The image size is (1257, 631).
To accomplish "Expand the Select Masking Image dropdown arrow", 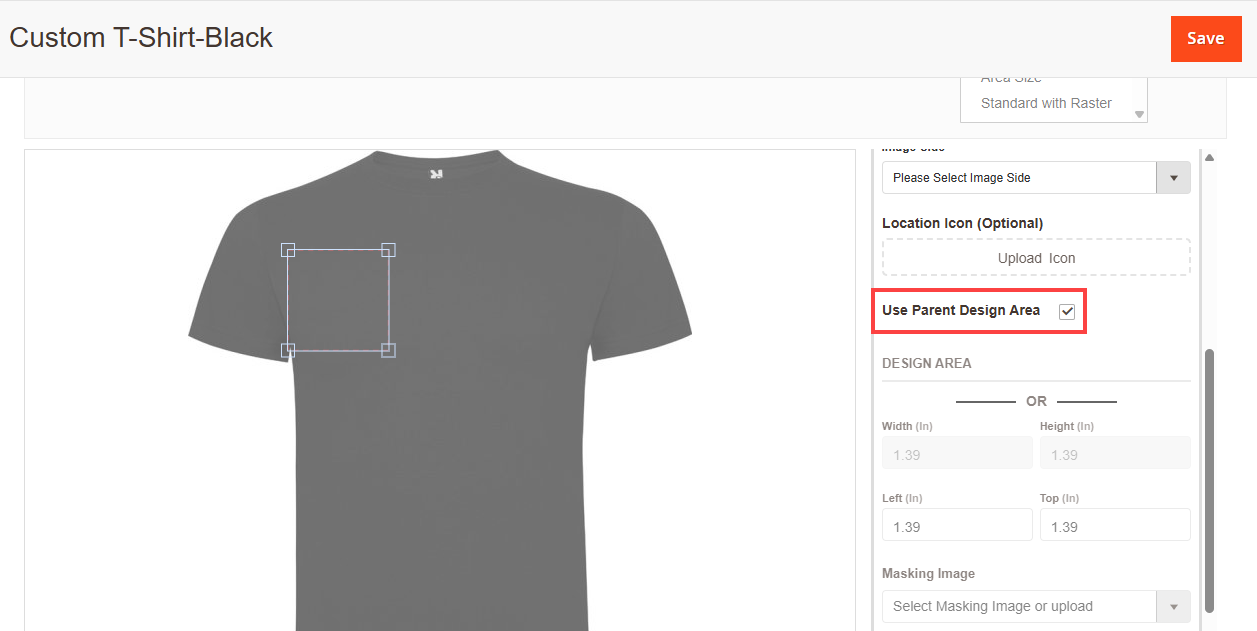I will 1173,607.
